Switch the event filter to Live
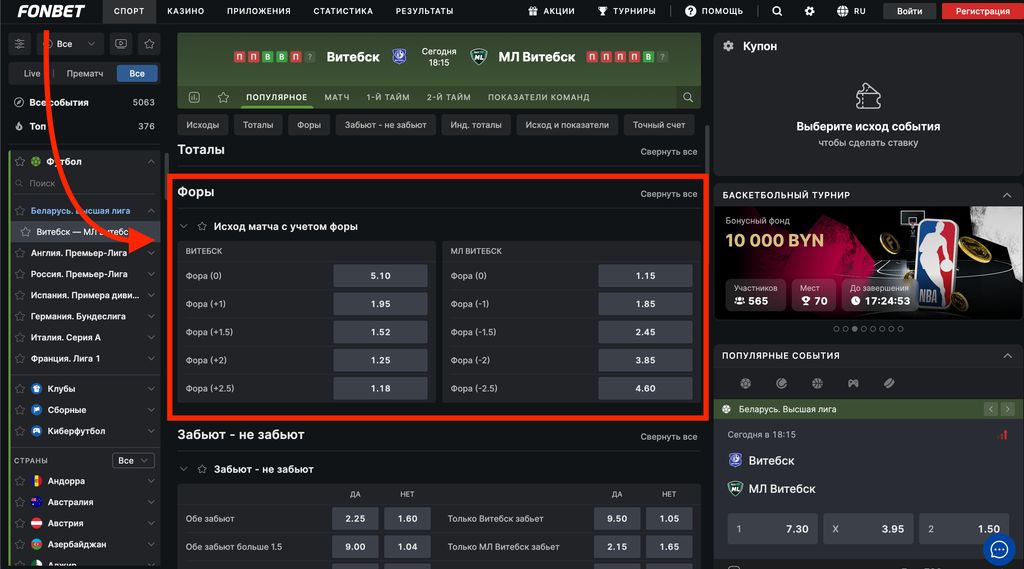The image size is (1024, 569). click(32, 73)
